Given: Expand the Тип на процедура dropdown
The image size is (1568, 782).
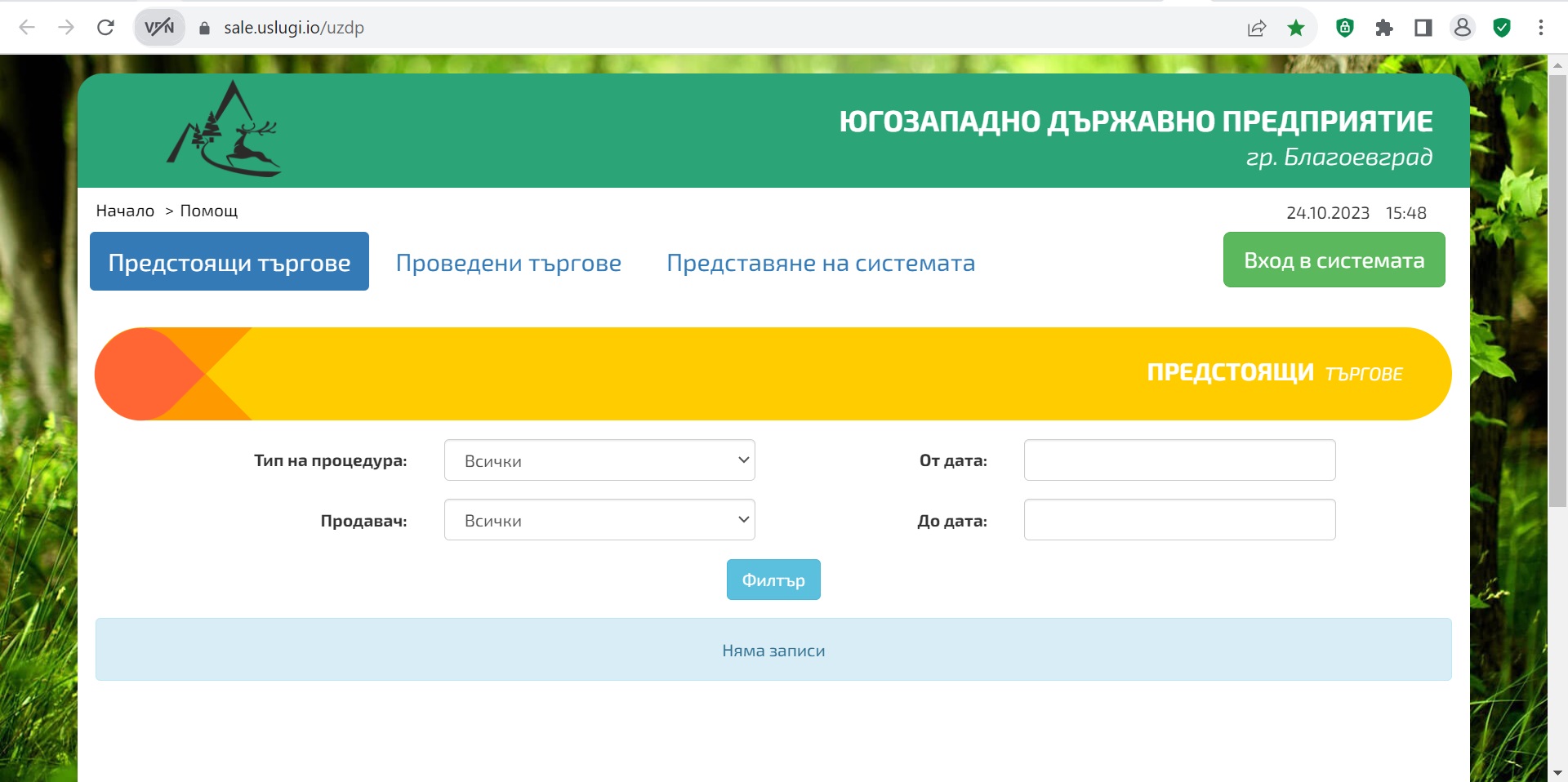Looking at the screenshot, I should click(x=599, y=460).
